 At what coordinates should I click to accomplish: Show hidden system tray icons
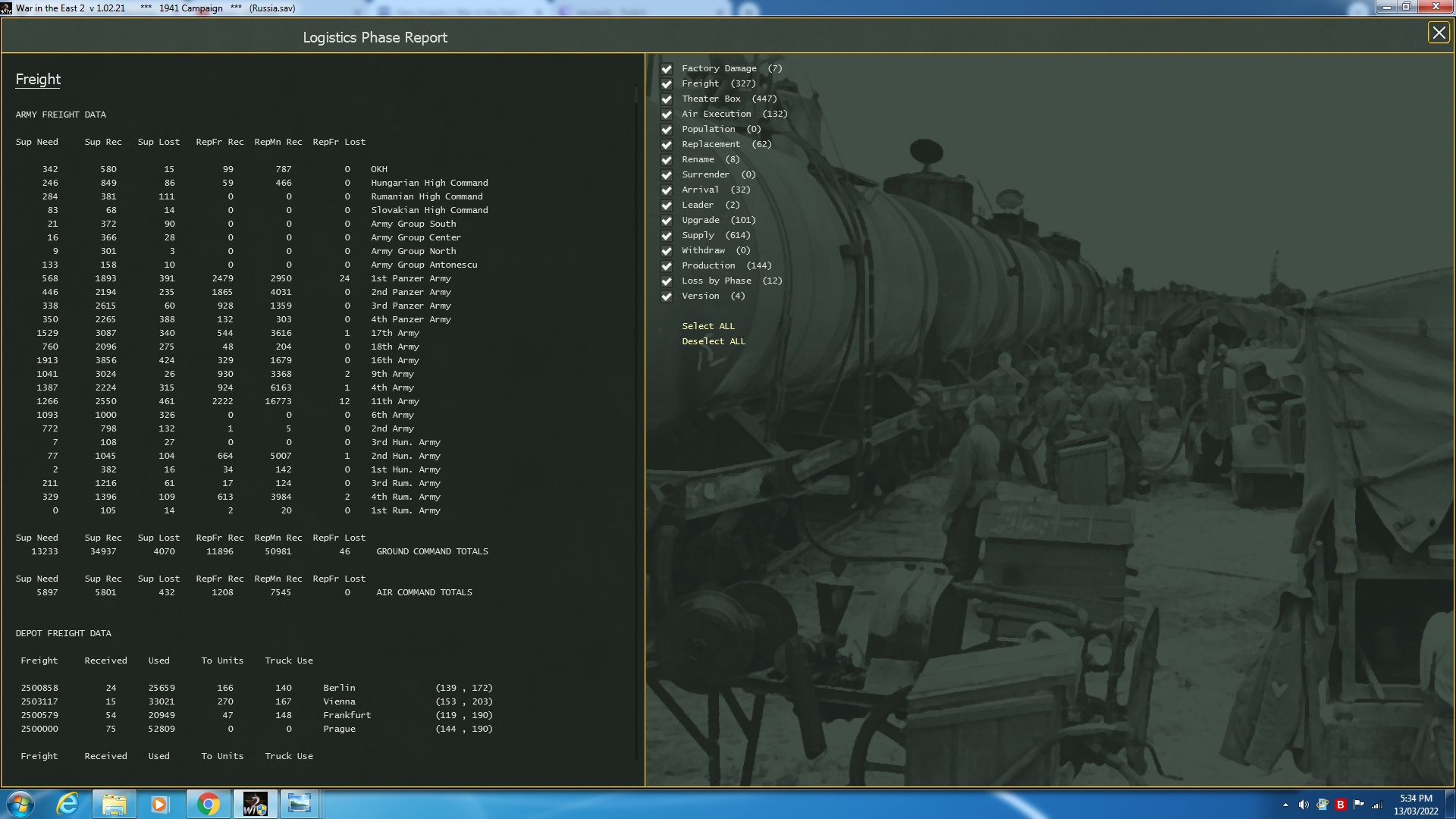(1285, 805)
